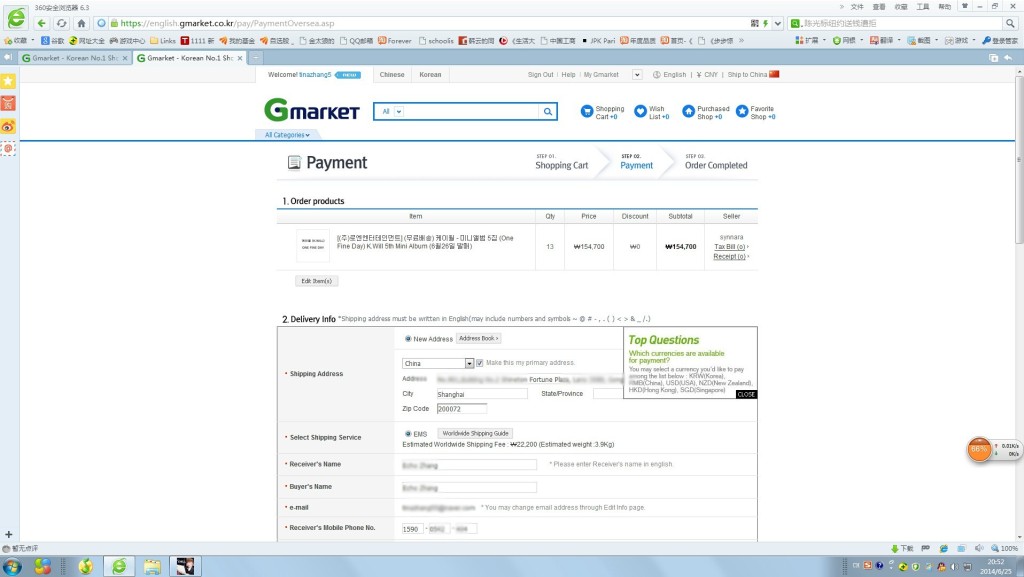Image resolution: width=1024 pixels, height=577 pixels.
Task: Open the China country dropdown
Action: click(x=438, y=364)
